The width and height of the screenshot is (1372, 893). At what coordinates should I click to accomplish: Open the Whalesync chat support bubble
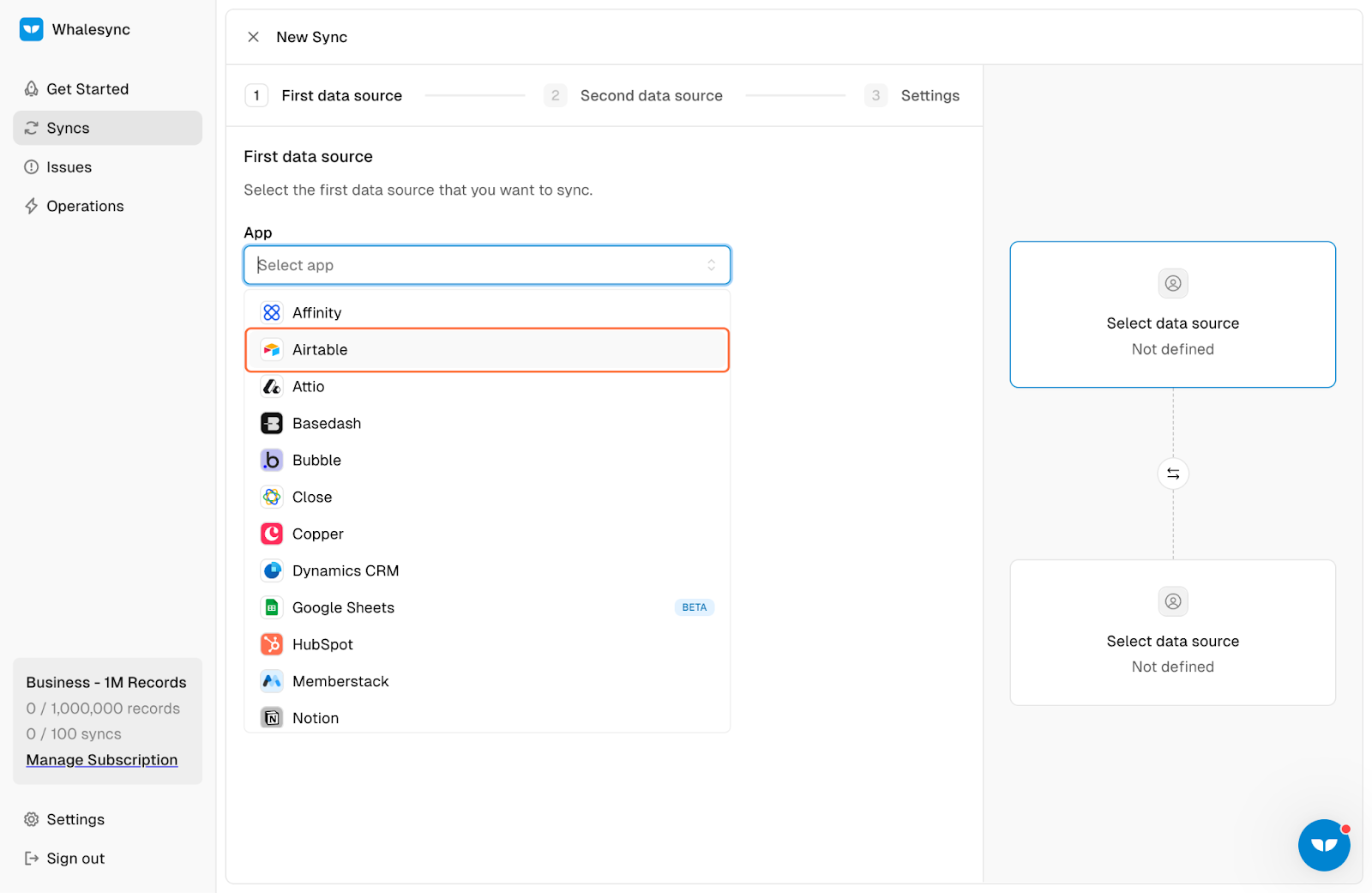pyautogui.click(x=1324, y=845)
